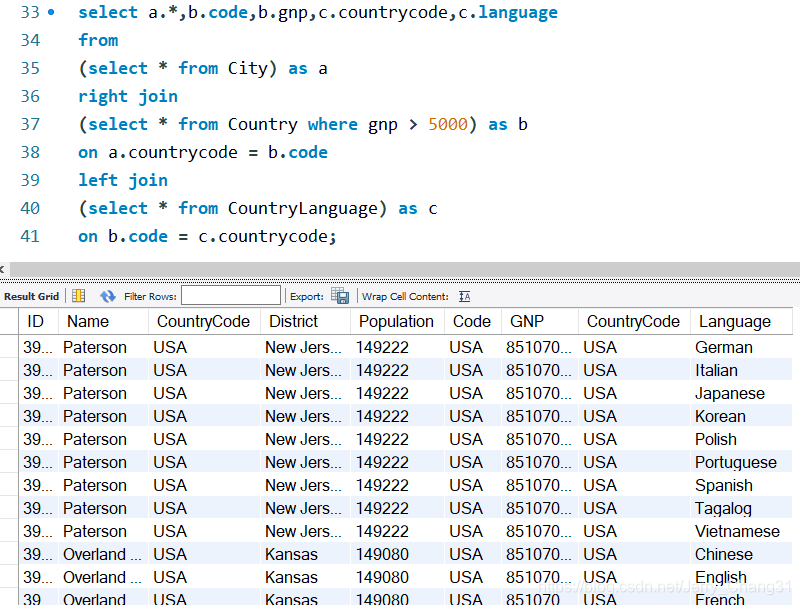Click statement marker dot on line 33

pos(51,12)
